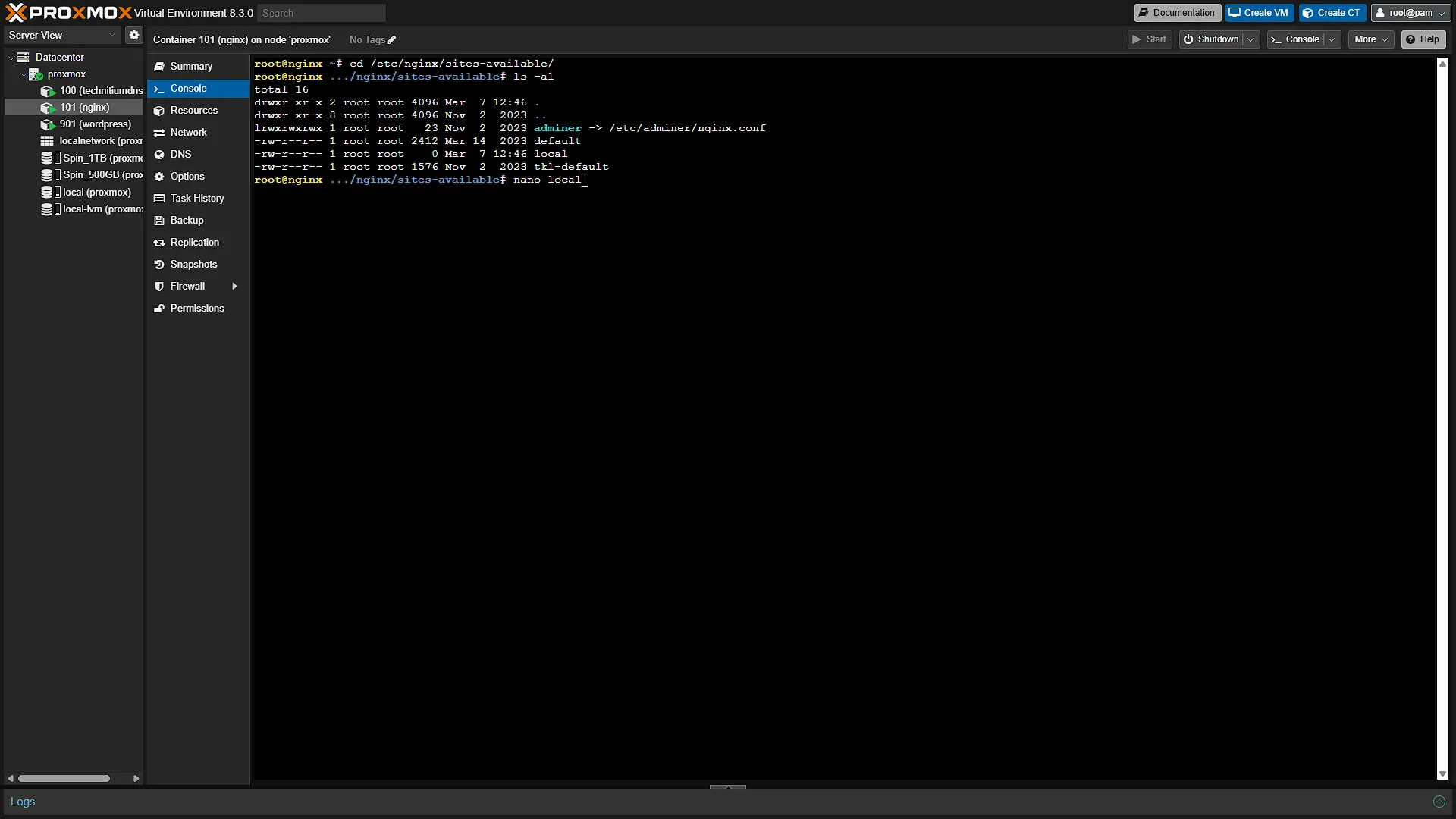
Task: Click the Shutdown button
Action: tap(1212, 39)
